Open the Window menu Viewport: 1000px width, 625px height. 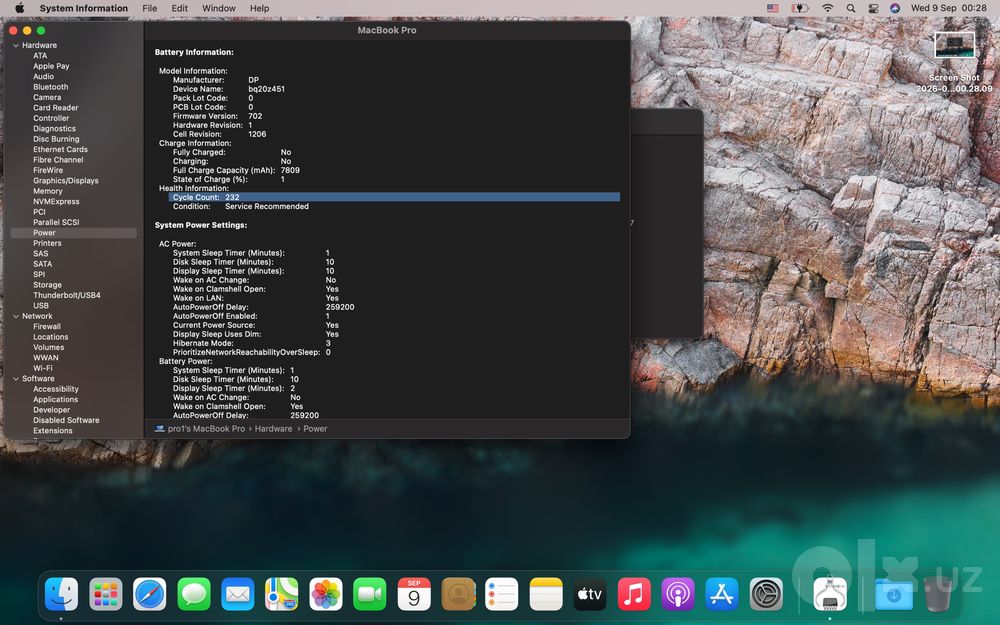(x=219, y=8)
